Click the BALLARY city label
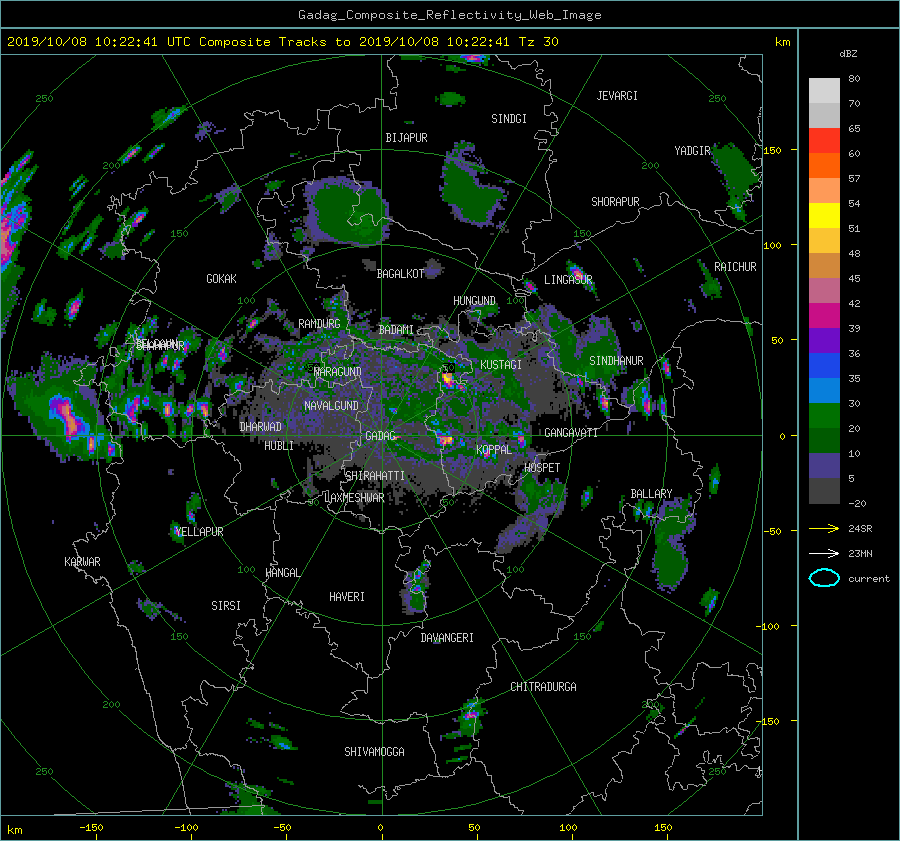 (651, 494)
